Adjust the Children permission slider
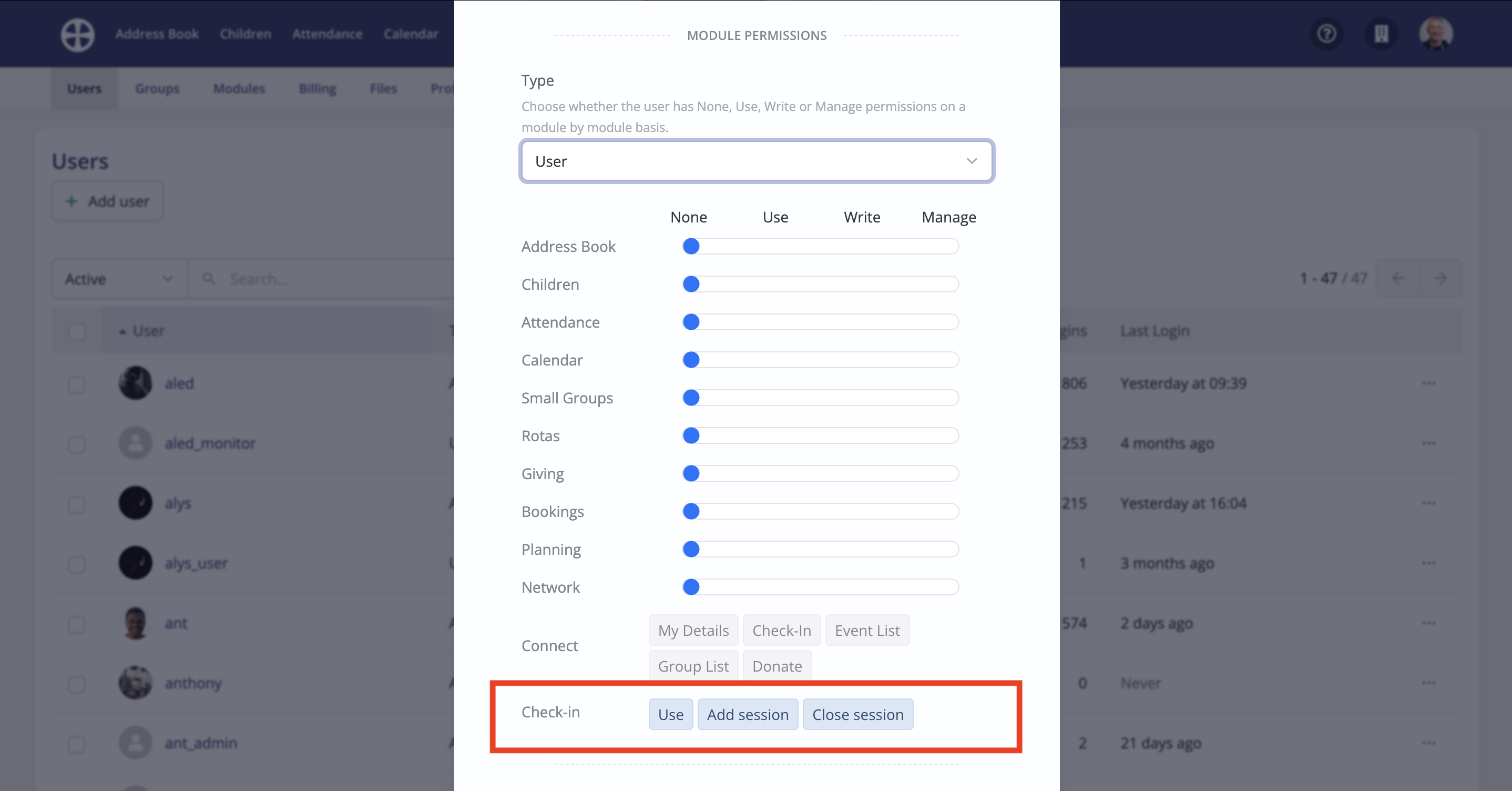 [821, 284]
